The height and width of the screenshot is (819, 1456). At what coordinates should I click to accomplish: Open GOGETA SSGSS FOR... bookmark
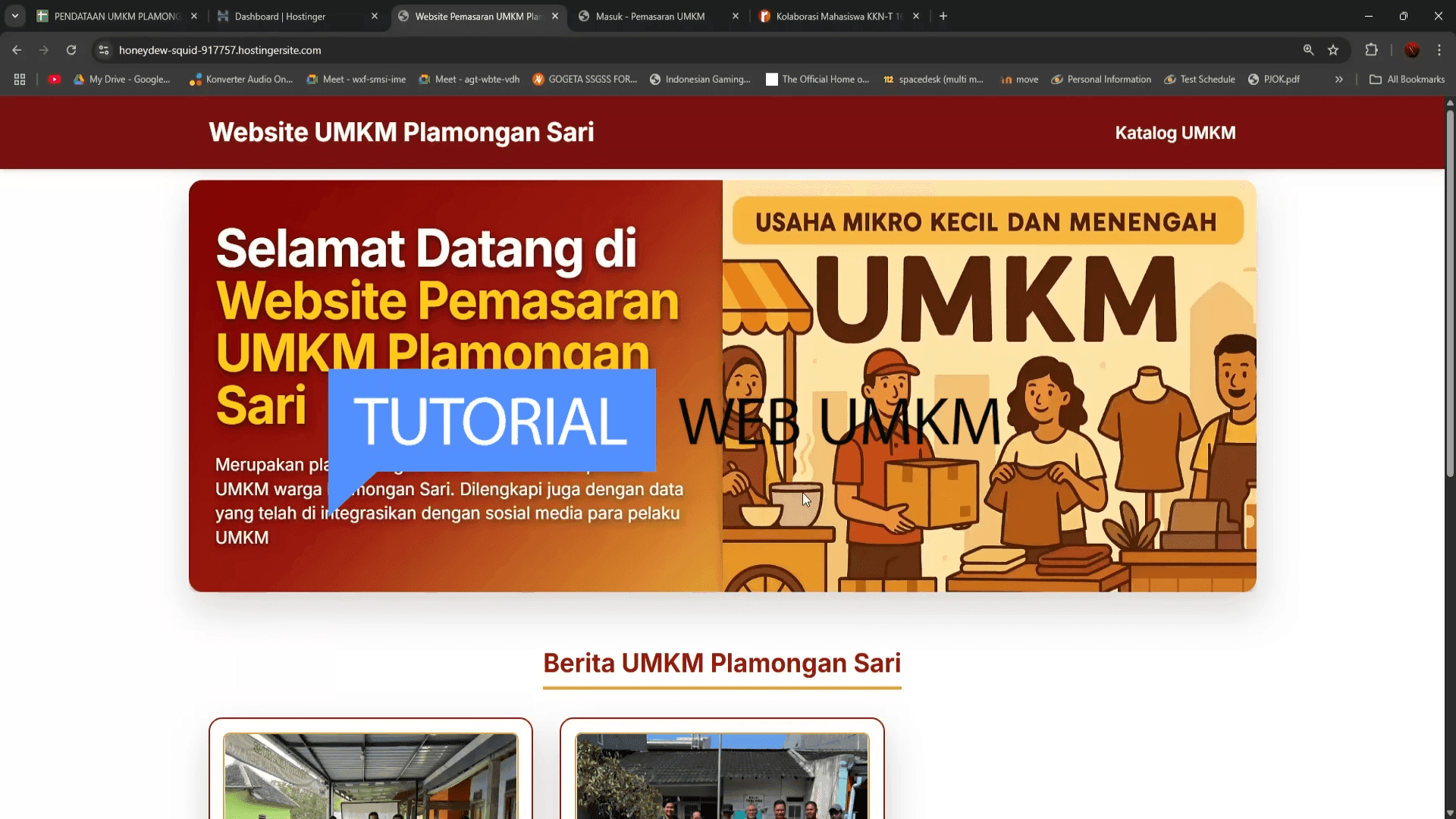click(x=585, y=79)
